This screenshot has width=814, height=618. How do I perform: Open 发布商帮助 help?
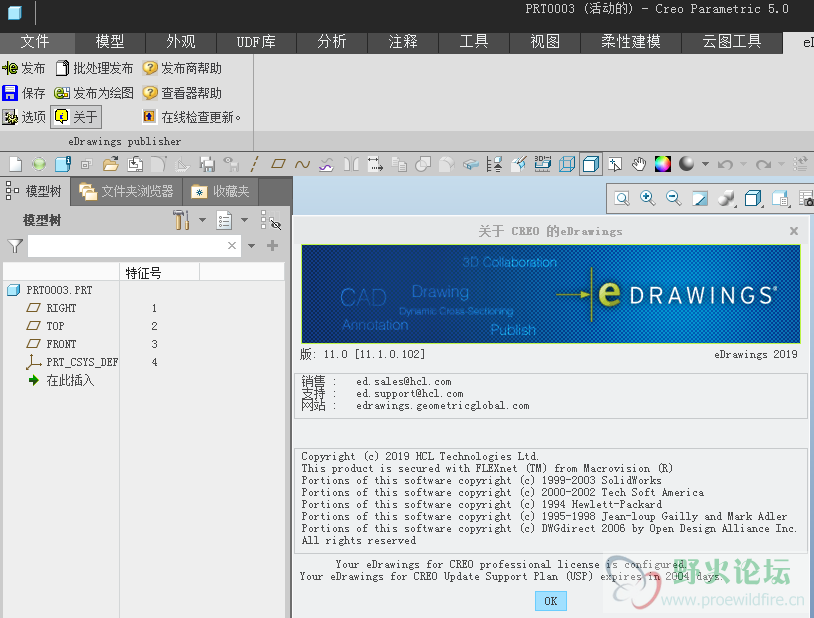pos(182,68)
